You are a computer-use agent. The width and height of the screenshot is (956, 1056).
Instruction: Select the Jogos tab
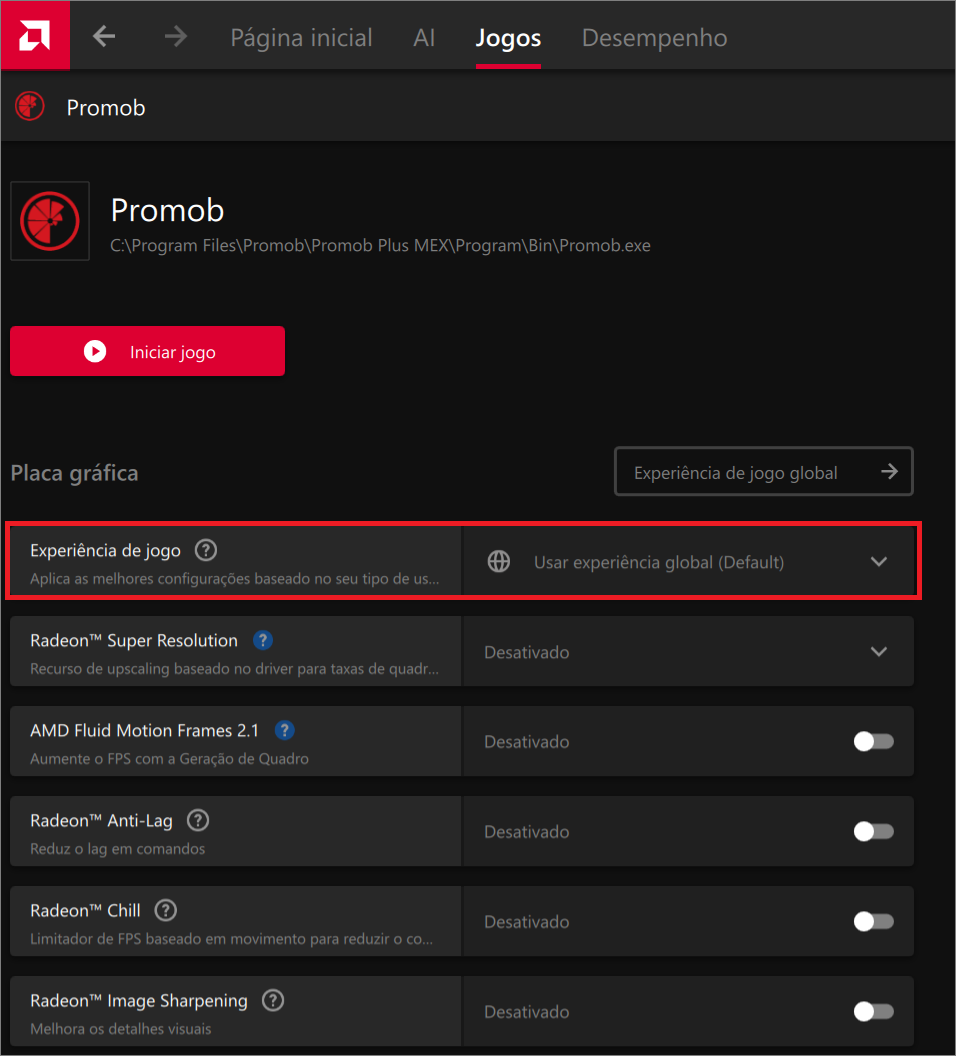508,38
